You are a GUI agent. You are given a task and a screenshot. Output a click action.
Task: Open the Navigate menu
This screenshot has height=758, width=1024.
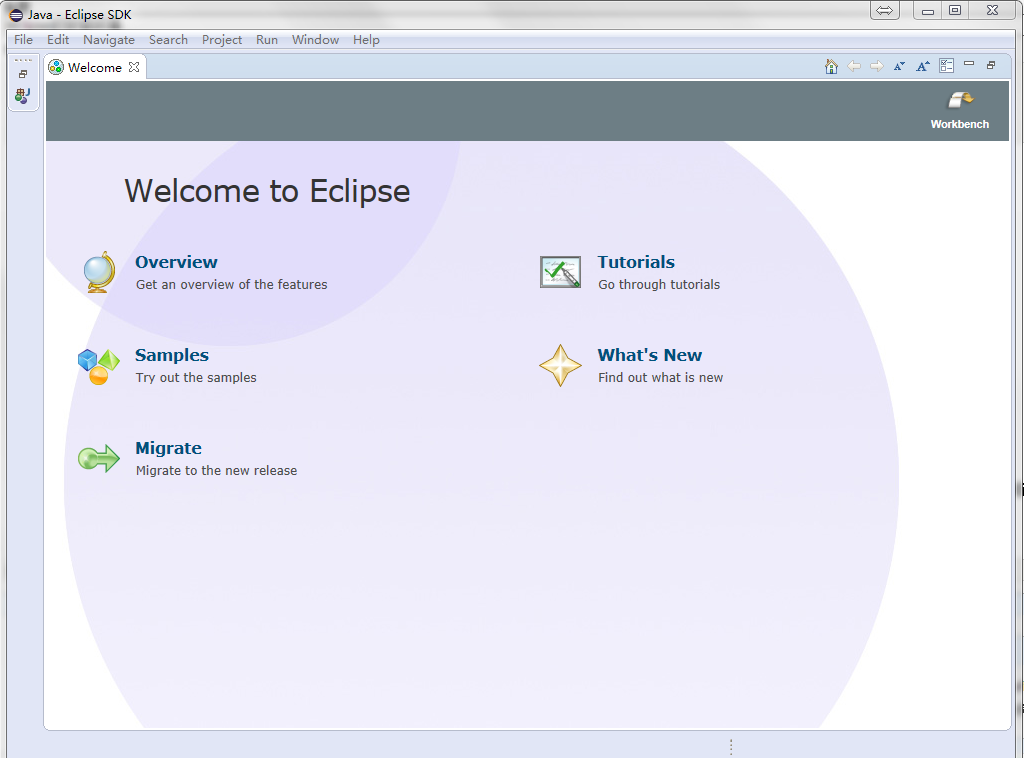pos(109,40)
